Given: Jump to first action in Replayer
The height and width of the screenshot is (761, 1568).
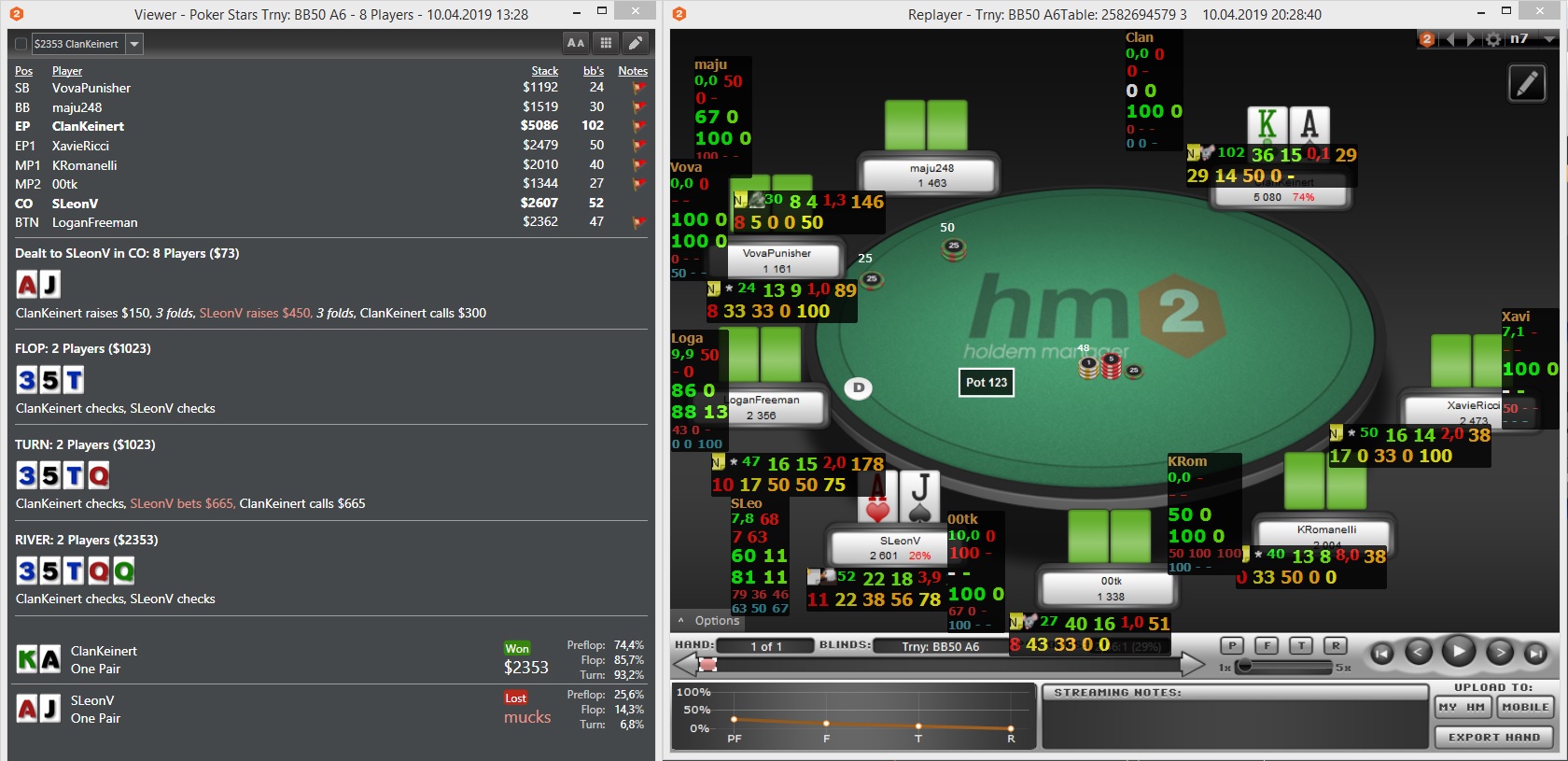Looking at the screenshot, I should coord(1382,654).
